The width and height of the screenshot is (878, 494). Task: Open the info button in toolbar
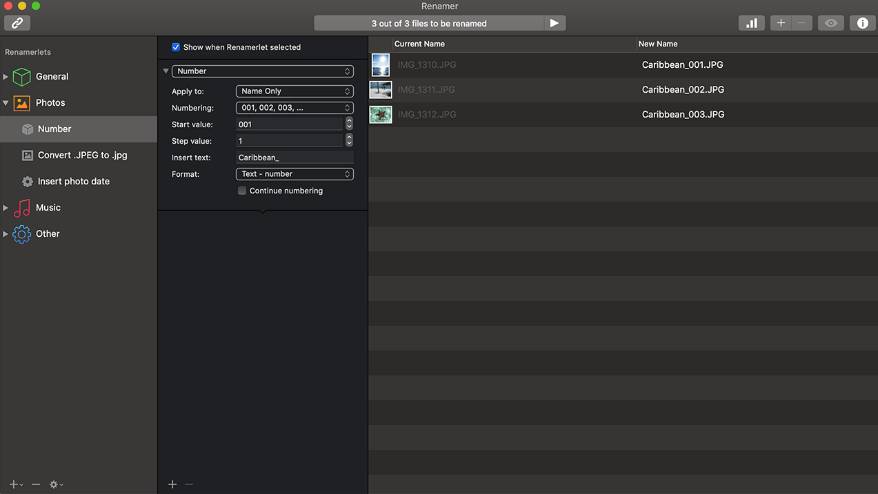(x=862, y=23)
